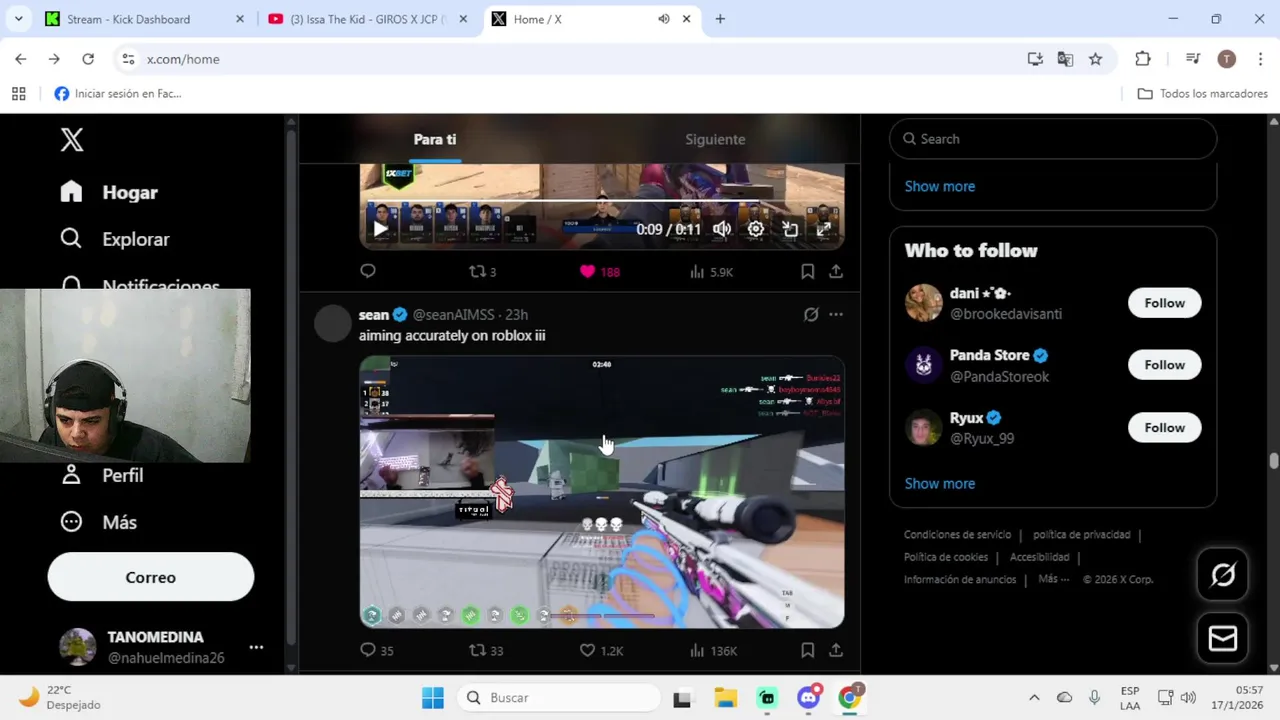Follow dani @brookedavisanti

coord(1164,303)
